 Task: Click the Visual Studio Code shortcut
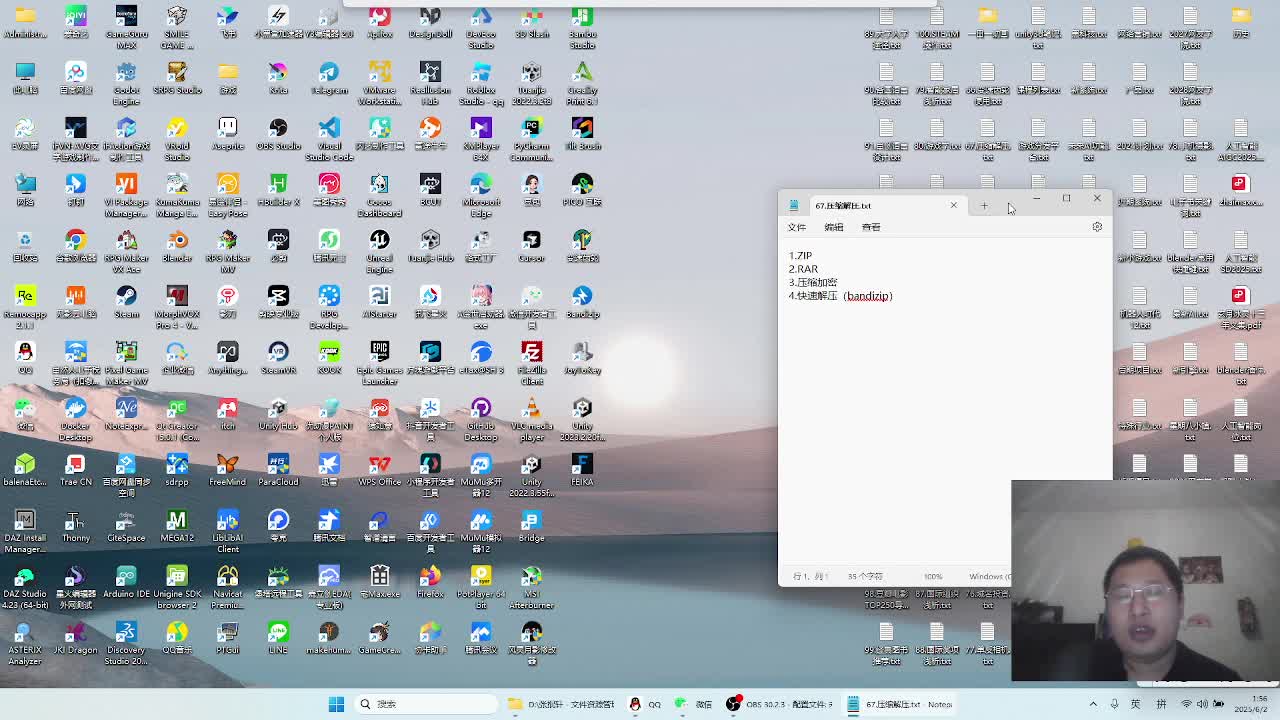[x=329, y=130]
